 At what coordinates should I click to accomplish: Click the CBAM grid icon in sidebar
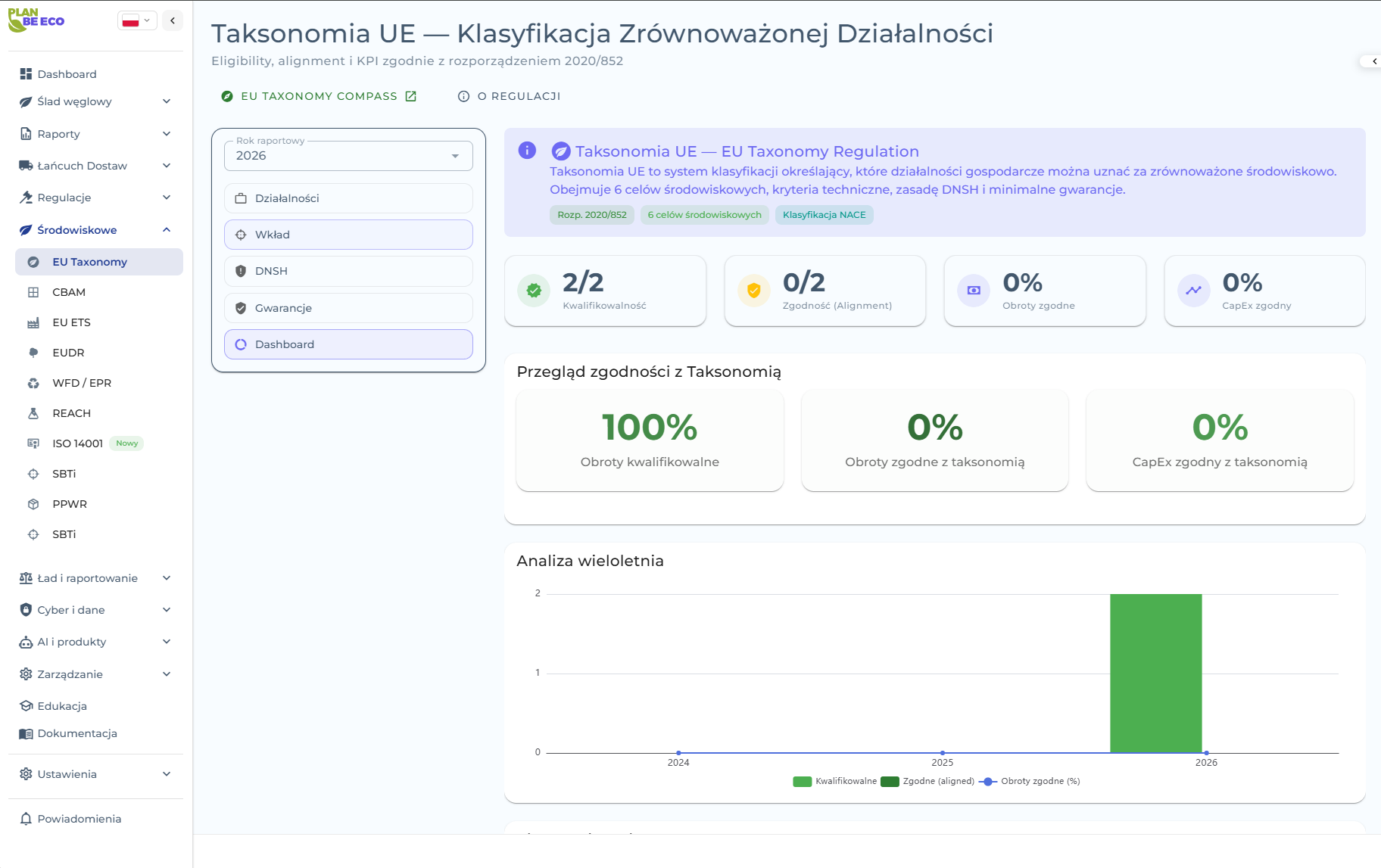(33, 292)
